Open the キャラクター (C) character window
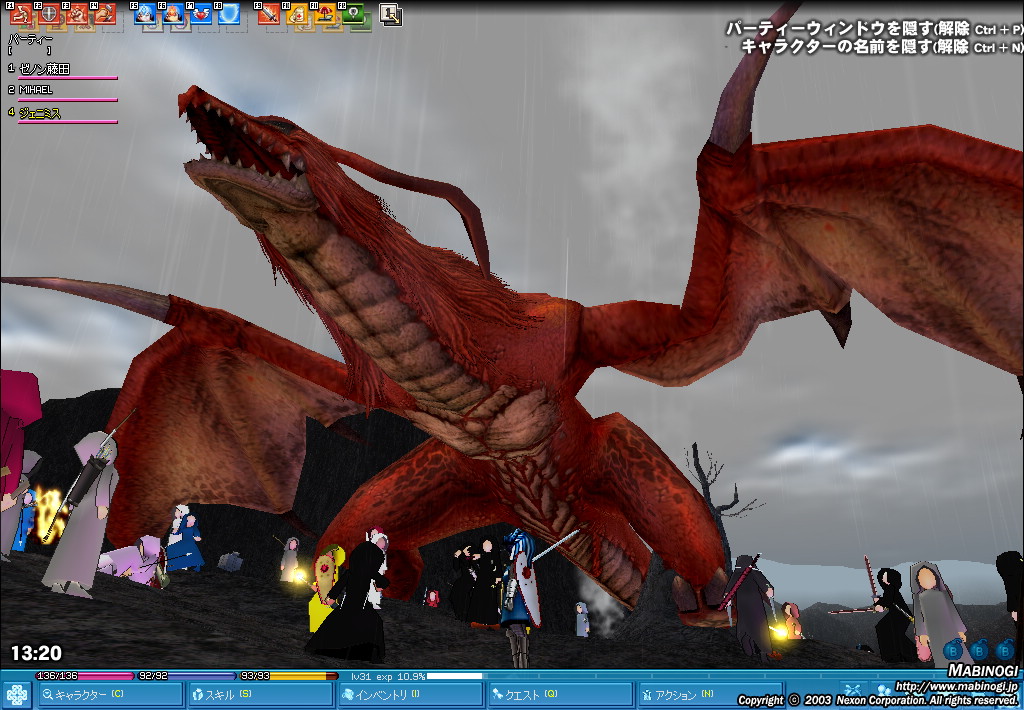This screenshot has width=1024, height=710. (110, 695)
